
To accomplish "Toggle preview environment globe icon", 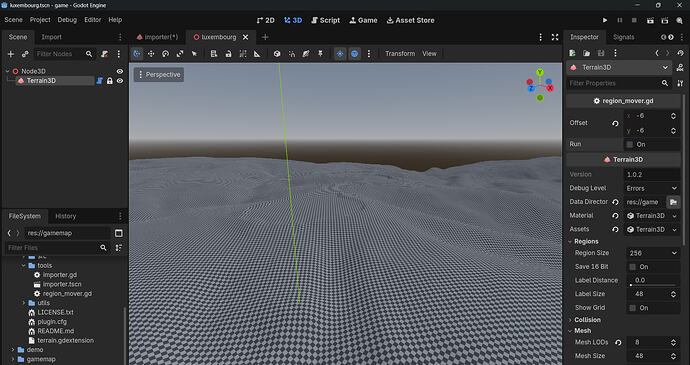I will coord(355,54).
